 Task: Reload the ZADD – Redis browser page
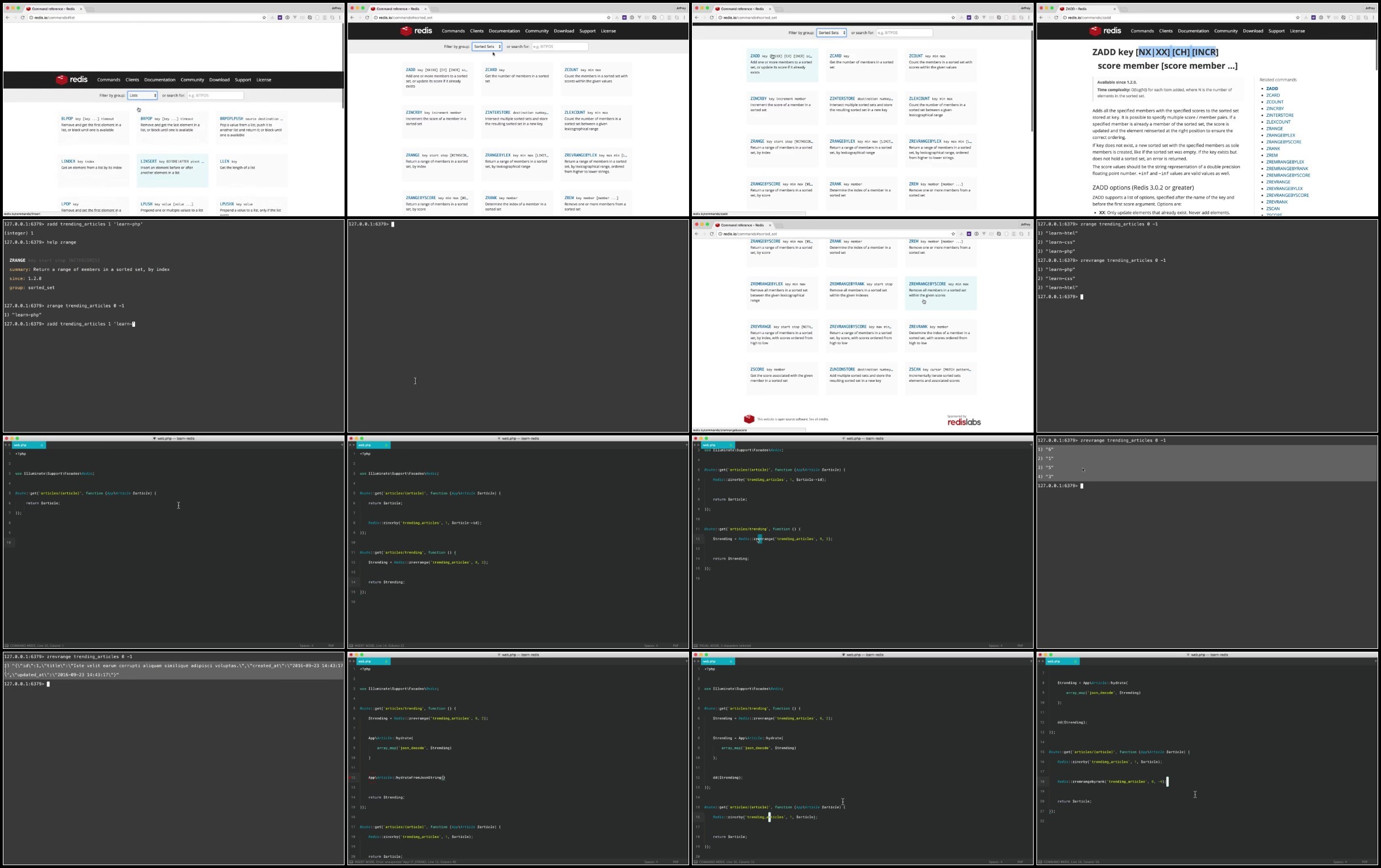click(x=1056, y=18)
